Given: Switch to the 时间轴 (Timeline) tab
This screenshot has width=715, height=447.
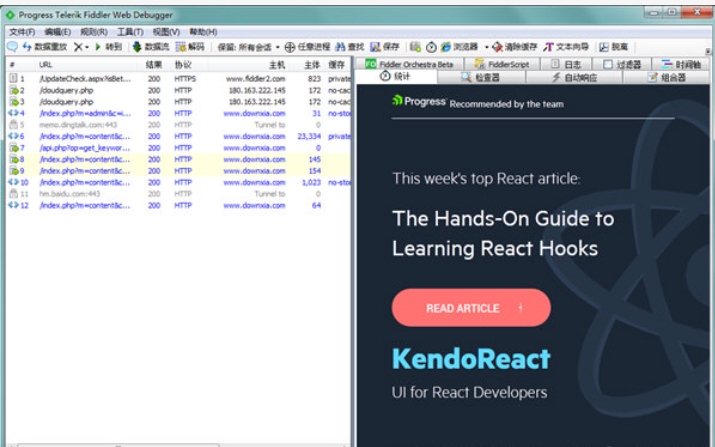Looking at the screenshot, I should (x=681, y=64).
